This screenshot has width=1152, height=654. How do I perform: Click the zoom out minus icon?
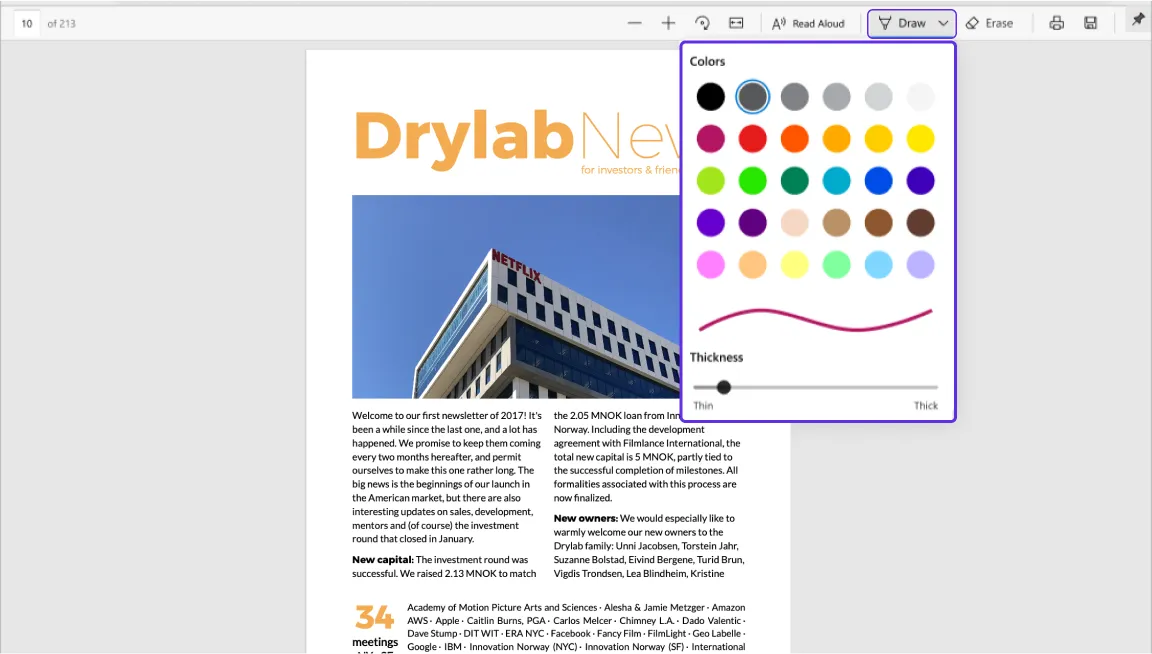635,24
